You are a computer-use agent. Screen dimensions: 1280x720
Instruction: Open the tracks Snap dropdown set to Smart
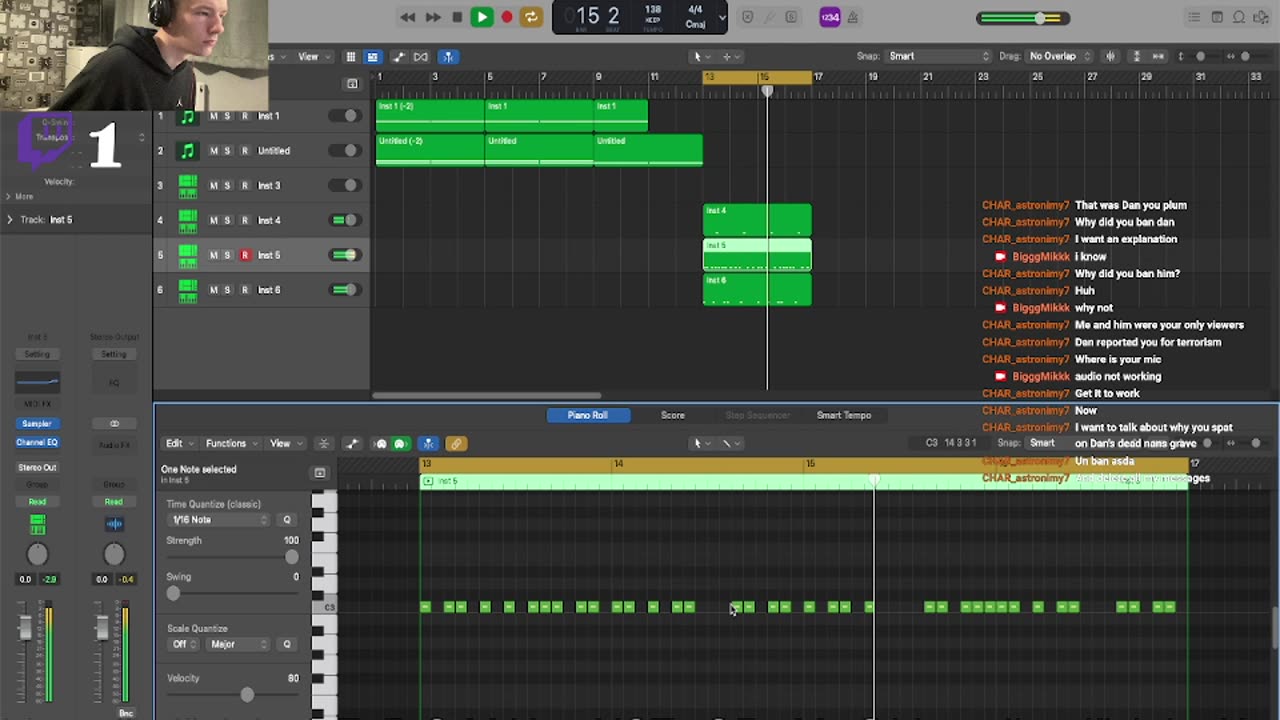pyautogui.click(x=939, y=56)
